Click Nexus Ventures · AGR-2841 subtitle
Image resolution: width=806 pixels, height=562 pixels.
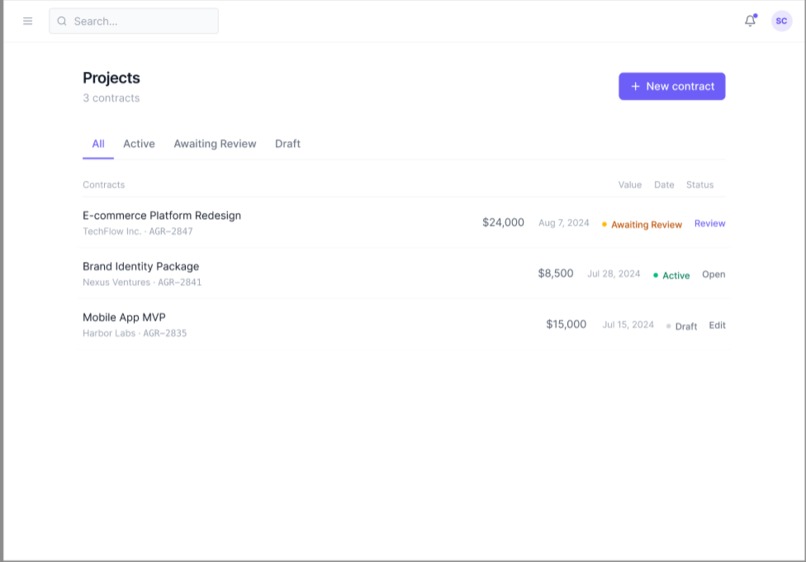pos(142,282)
